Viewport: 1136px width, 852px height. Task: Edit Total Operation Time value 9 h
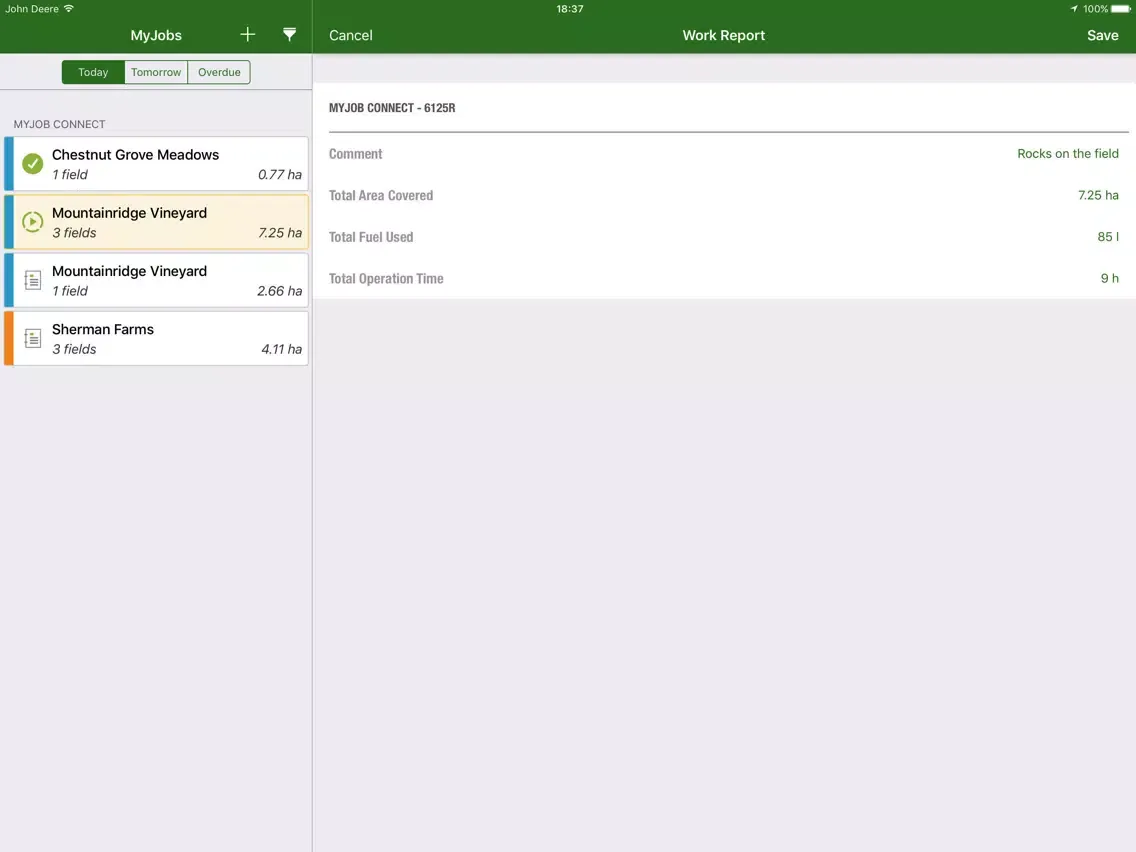[x=1109, y=278]
